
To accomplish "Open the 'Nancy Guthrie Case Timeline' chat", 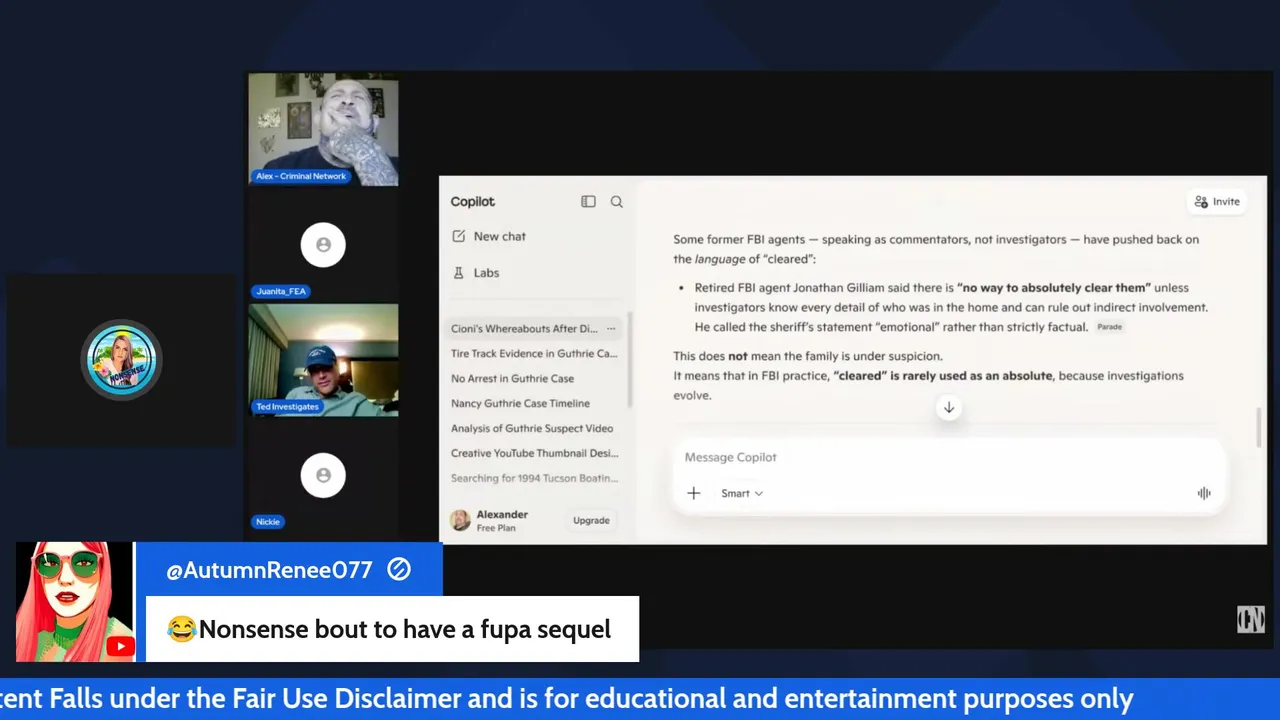I will 520,403.
